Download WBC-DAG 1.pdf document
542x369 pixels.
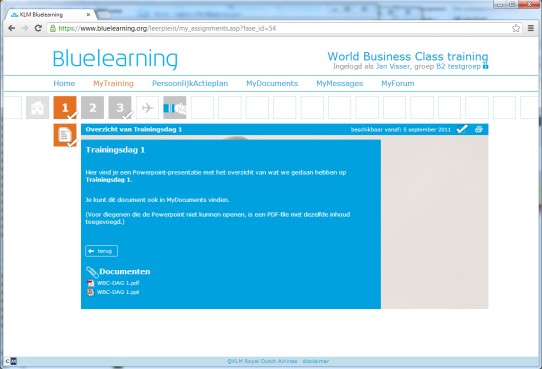point(118,283)
